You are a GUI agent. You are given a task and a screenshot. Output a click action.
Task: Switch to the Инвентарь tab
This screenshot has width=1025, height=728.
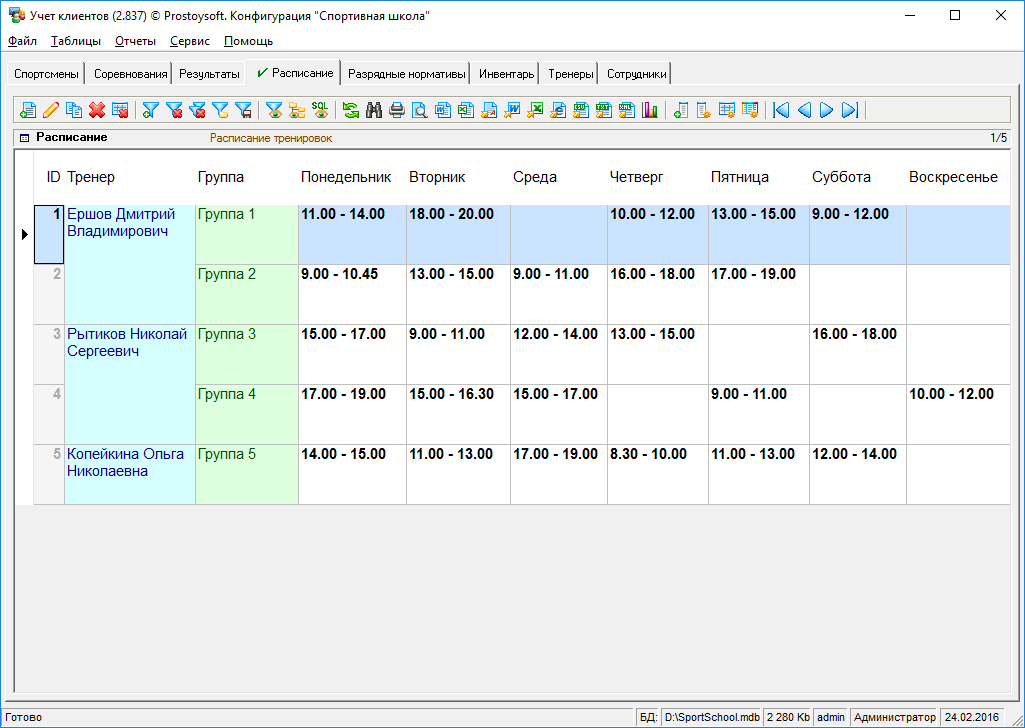click(x=506, y=74)
